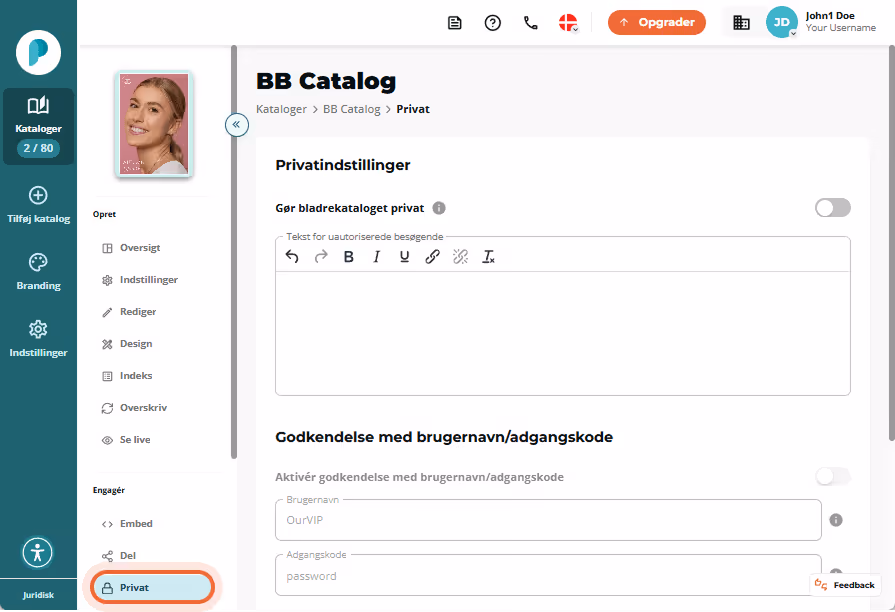Open the Danish flag language dropdown
This screenshot has height=612, width=895.
(x=569, y=23)
